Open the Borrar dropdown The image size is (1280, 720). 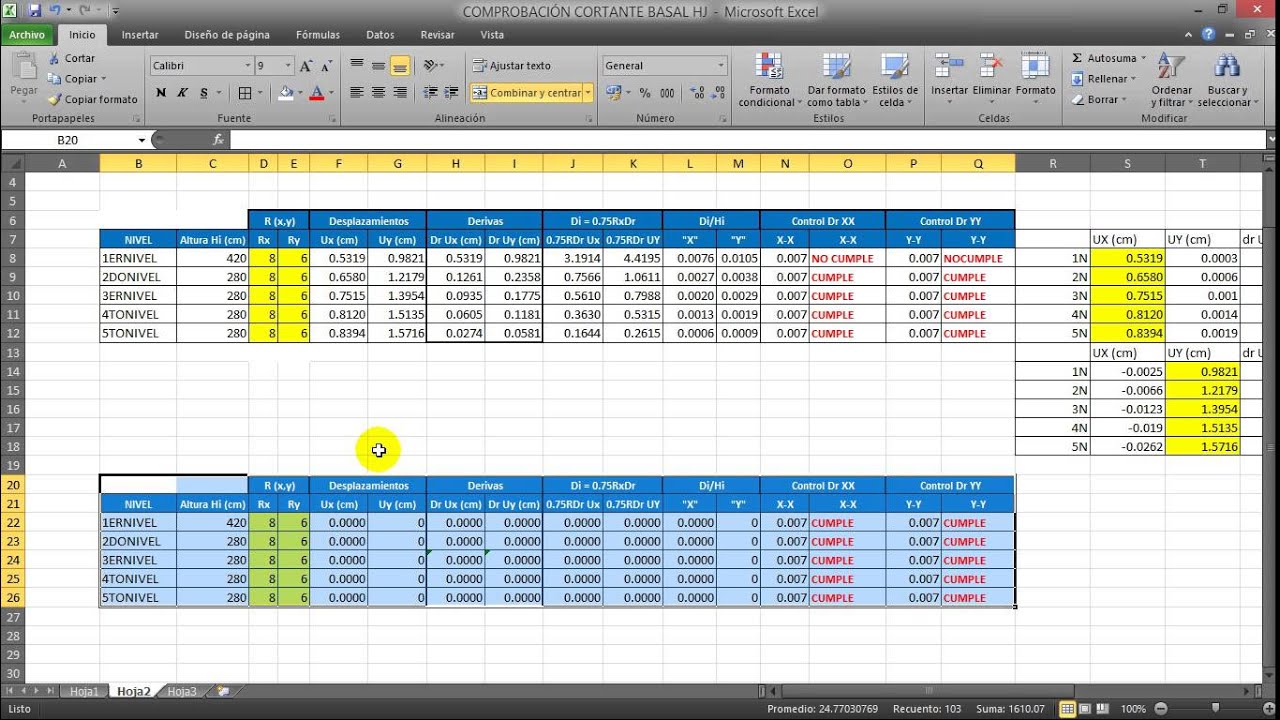click(x=1099, y=100)
